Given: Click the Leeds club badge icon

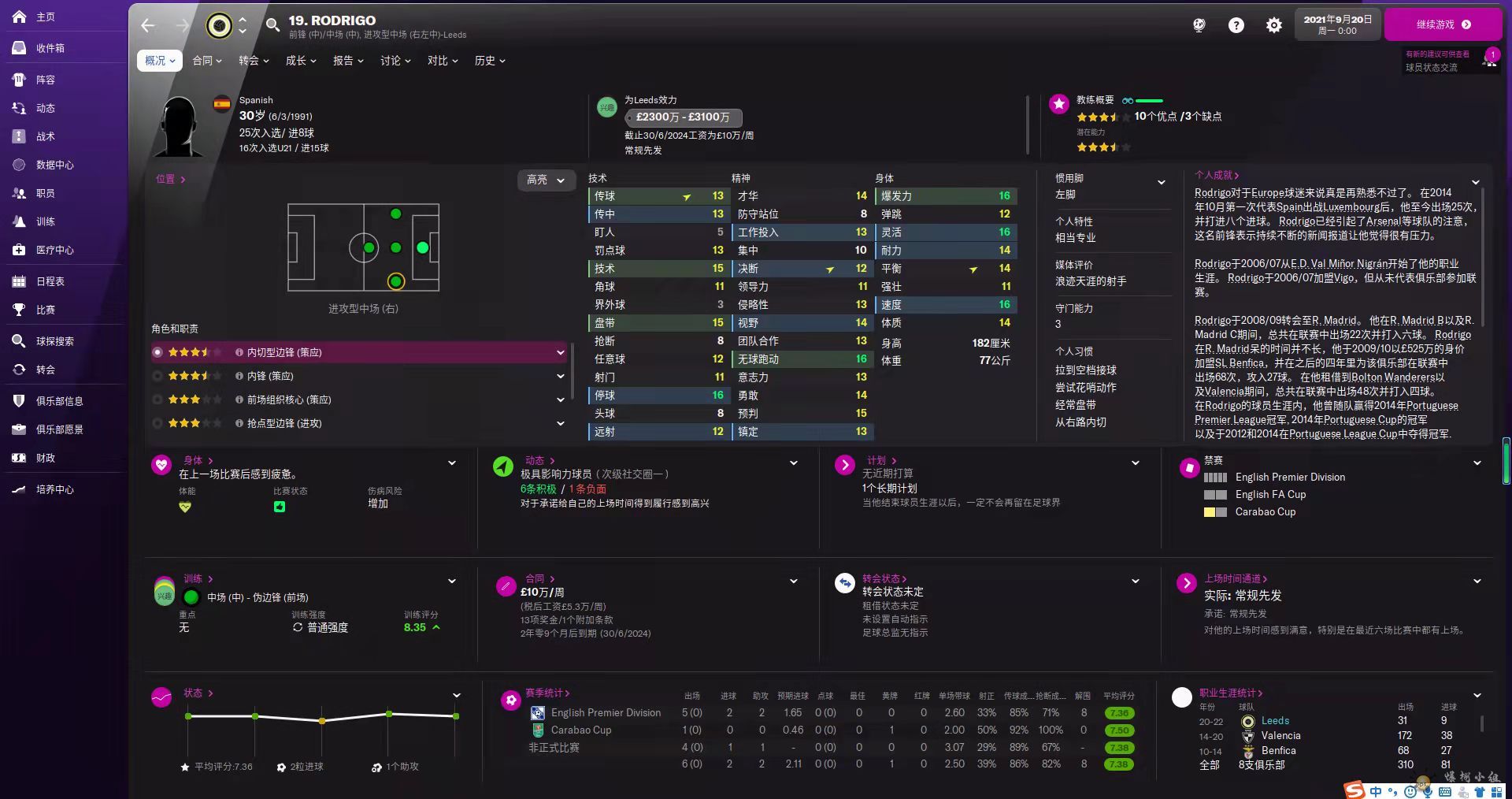Looking at the screenshot, I should [219, 26].
